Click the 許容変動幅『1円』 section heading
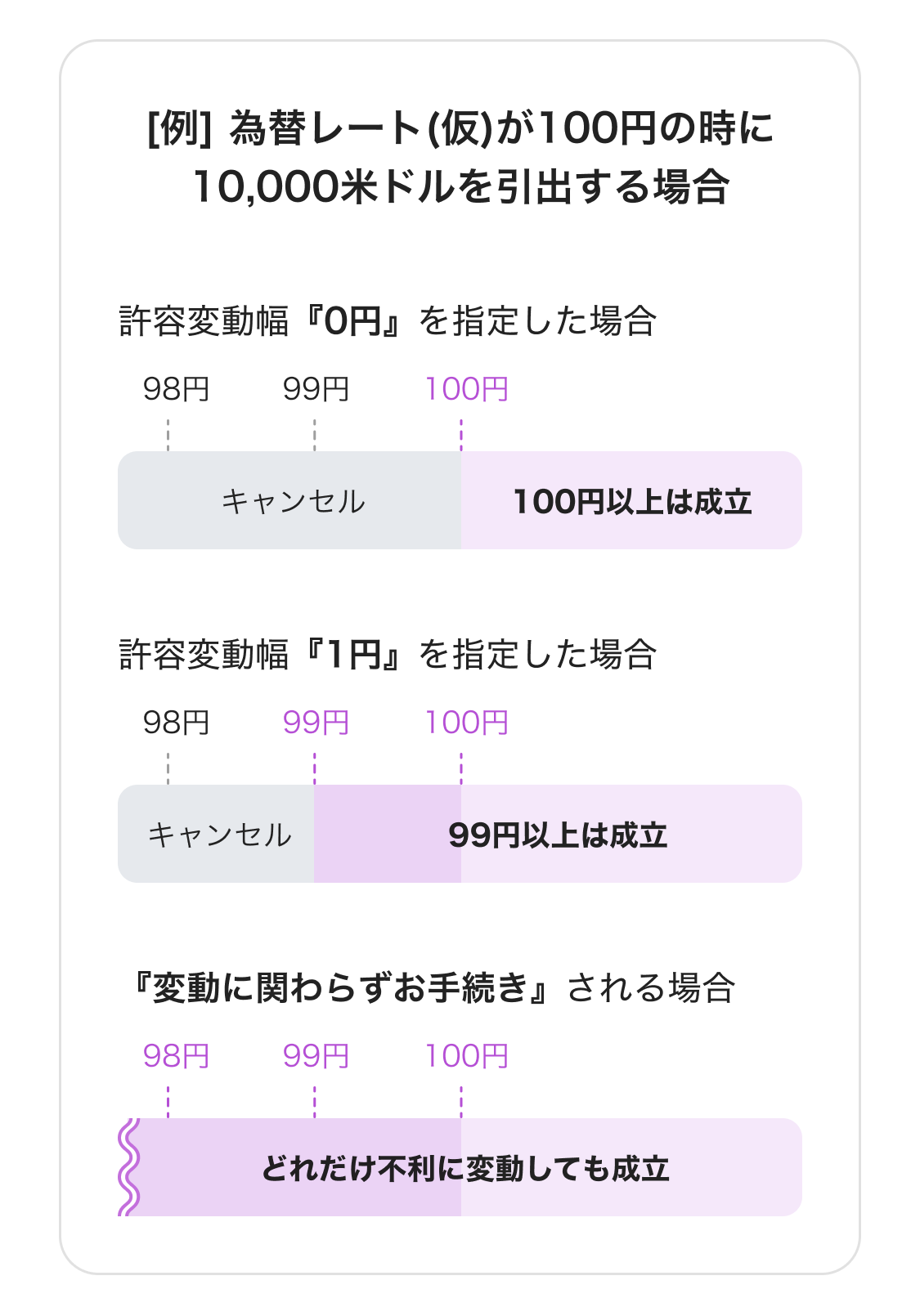 pyautogui.click(x=388, y=654)
